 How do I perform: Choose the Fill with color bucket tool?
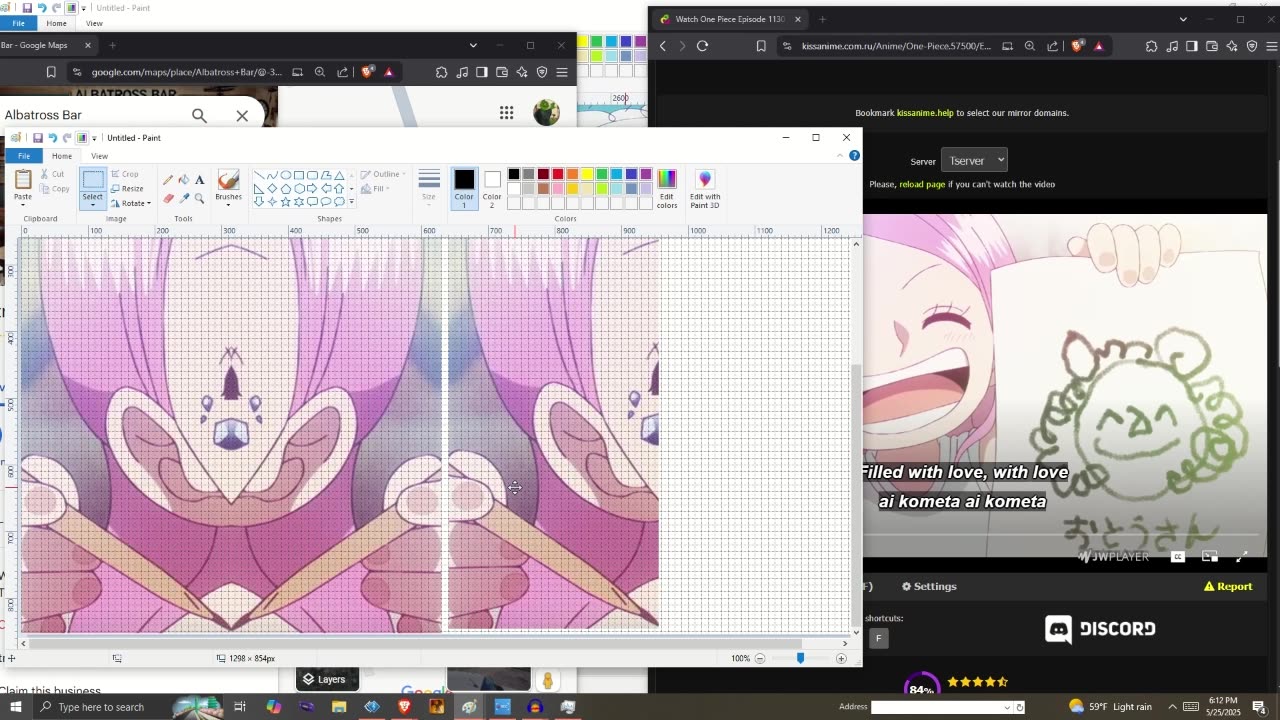(184, 180)
